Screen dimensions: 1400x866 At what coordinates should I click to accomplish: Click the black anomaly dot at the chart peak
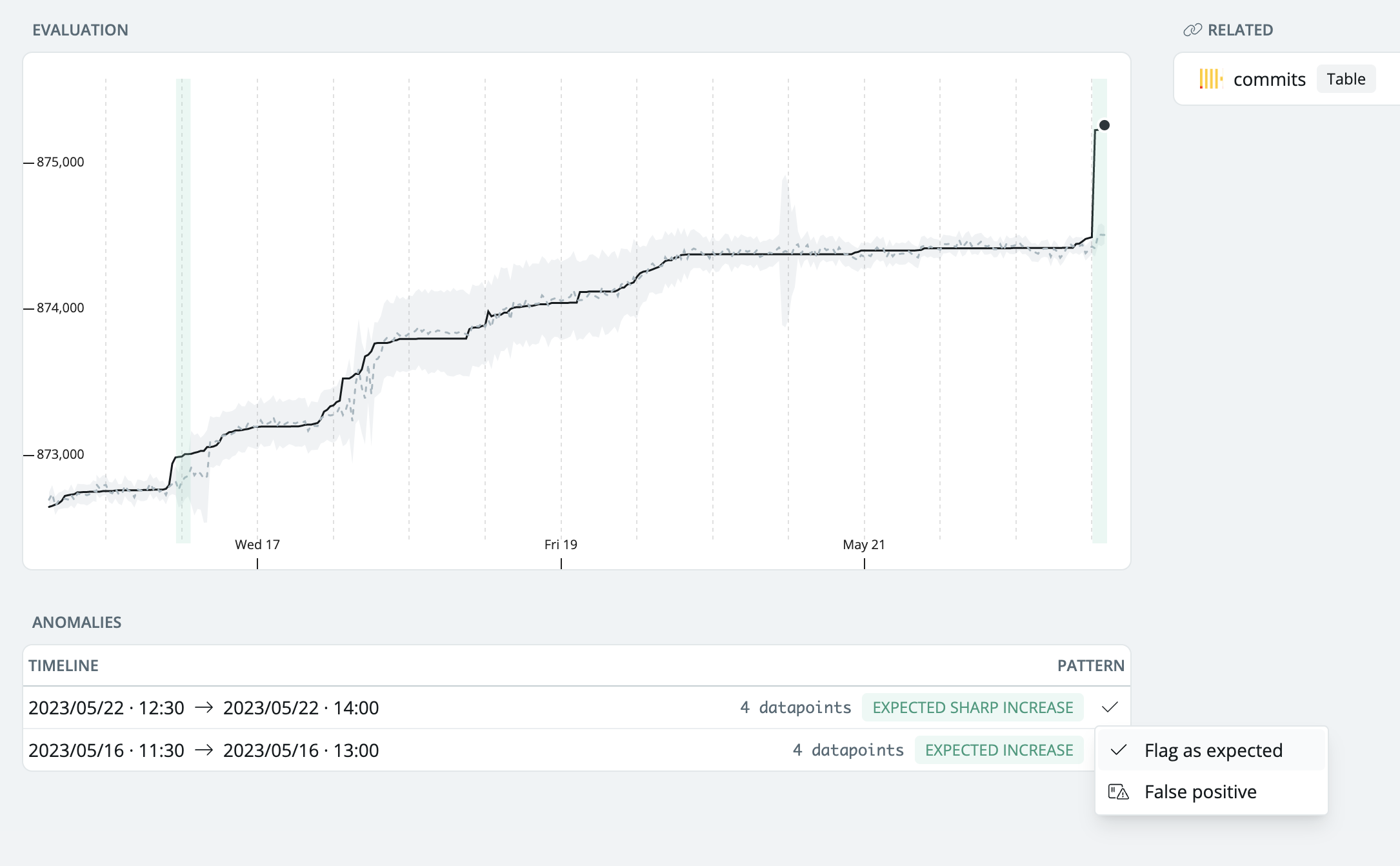(1105, 125)
